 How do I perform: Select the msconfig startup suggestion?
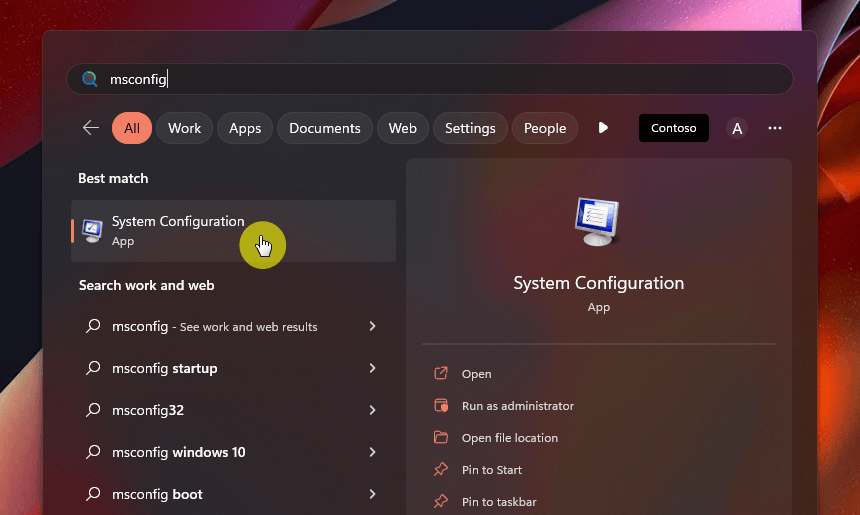click(x=233, y=368)
